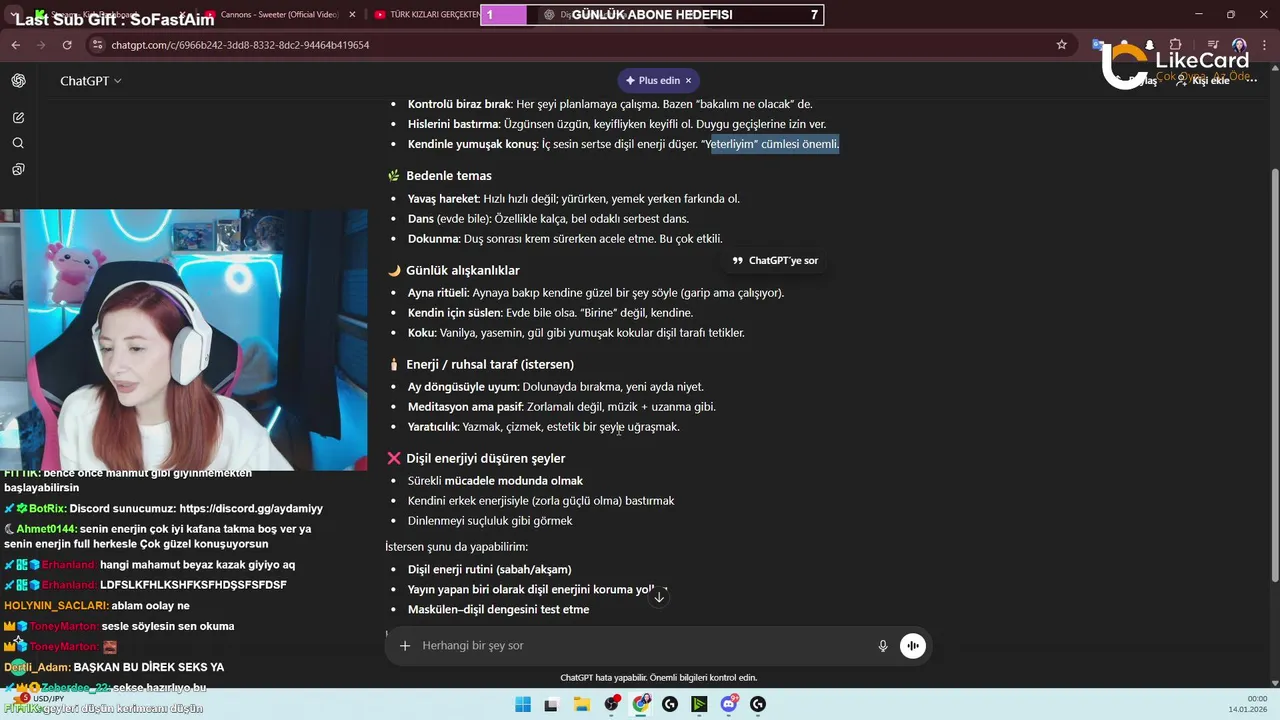This screenshot has width=1280, height=720.
Task: Click the Kişi ekle button
Action: 1203,80
